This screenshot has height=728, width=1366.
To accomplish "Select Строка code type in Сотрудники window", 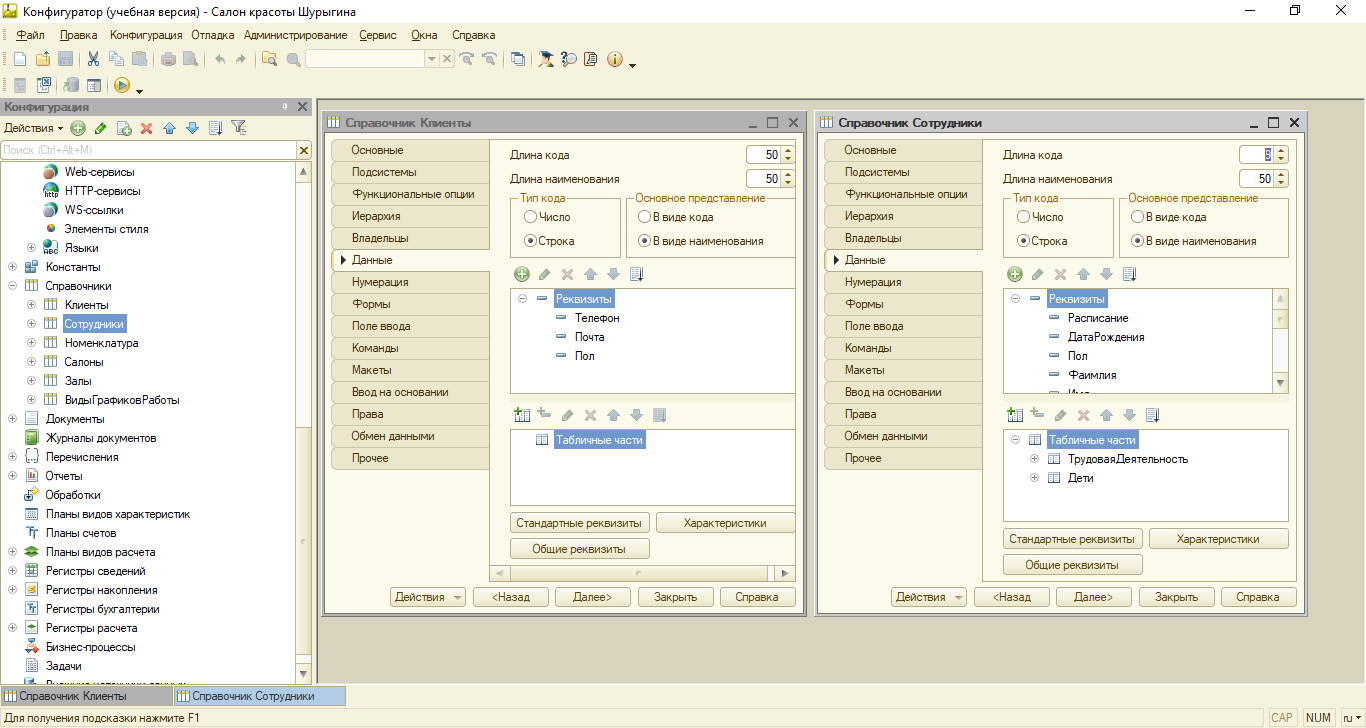I will click(x=1023, y=241).
